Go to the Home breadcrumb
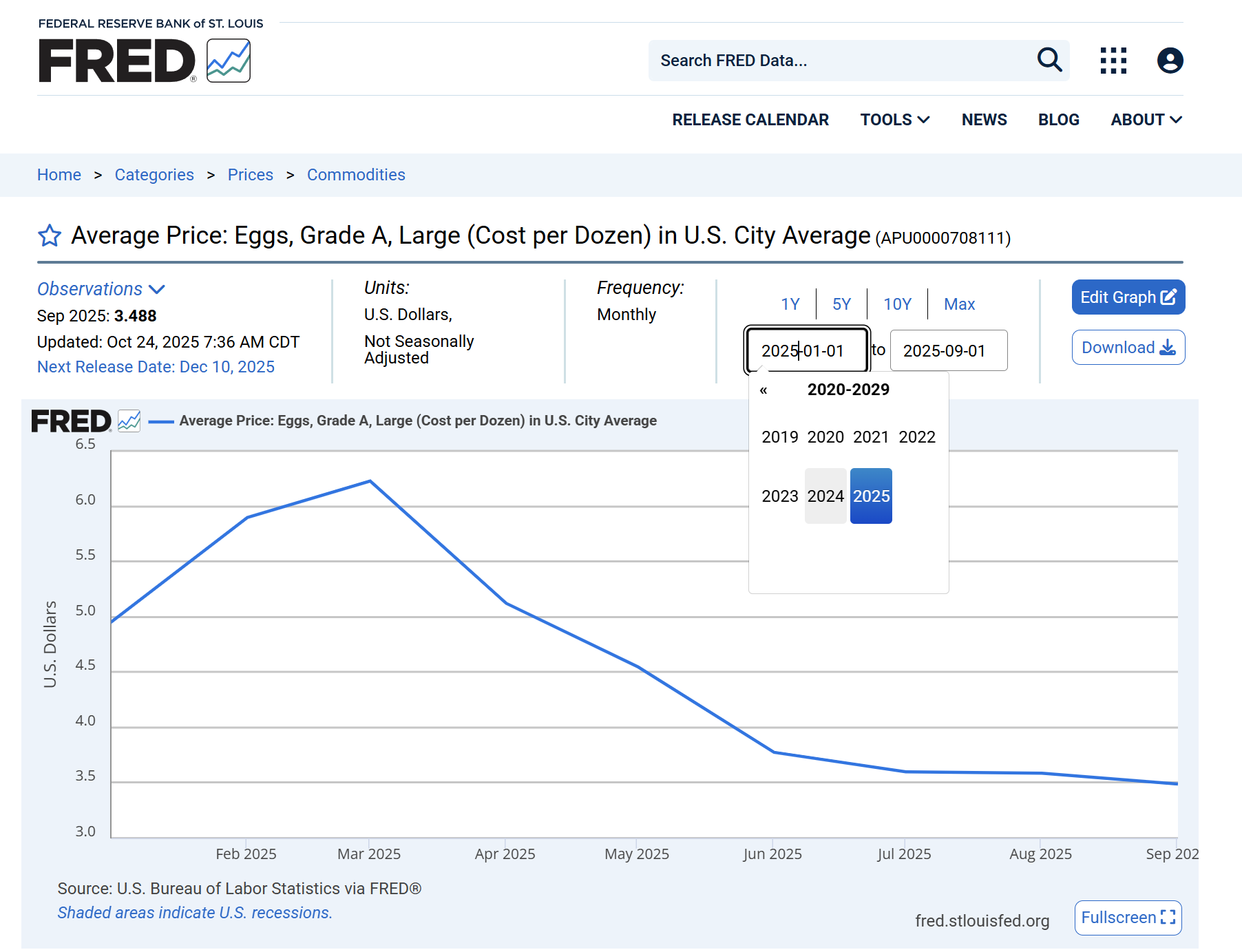 (59, 175)
